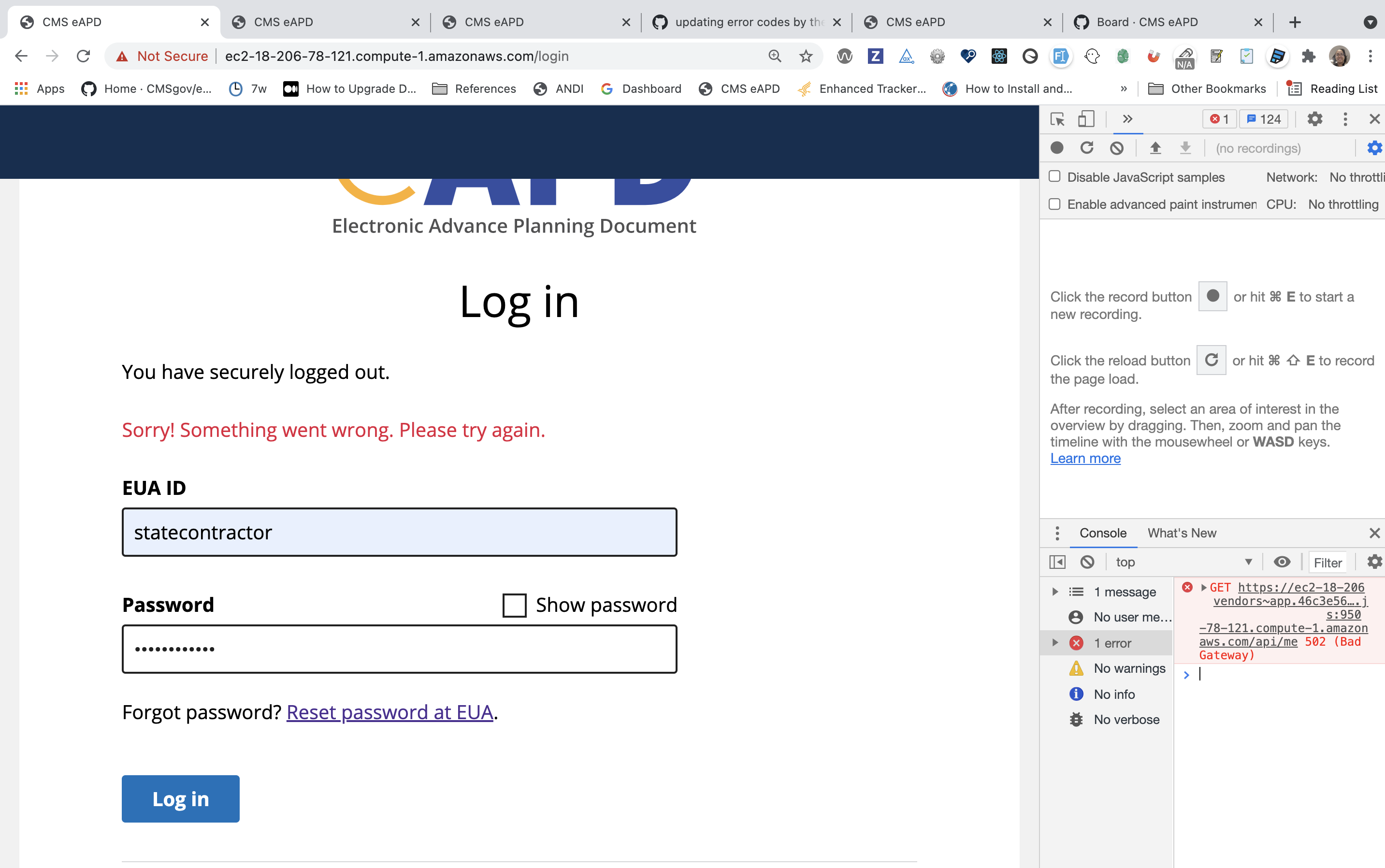Open the Extensions puzzle piece icon
The image size is (1385, 868).
[x=1308, y=56]
